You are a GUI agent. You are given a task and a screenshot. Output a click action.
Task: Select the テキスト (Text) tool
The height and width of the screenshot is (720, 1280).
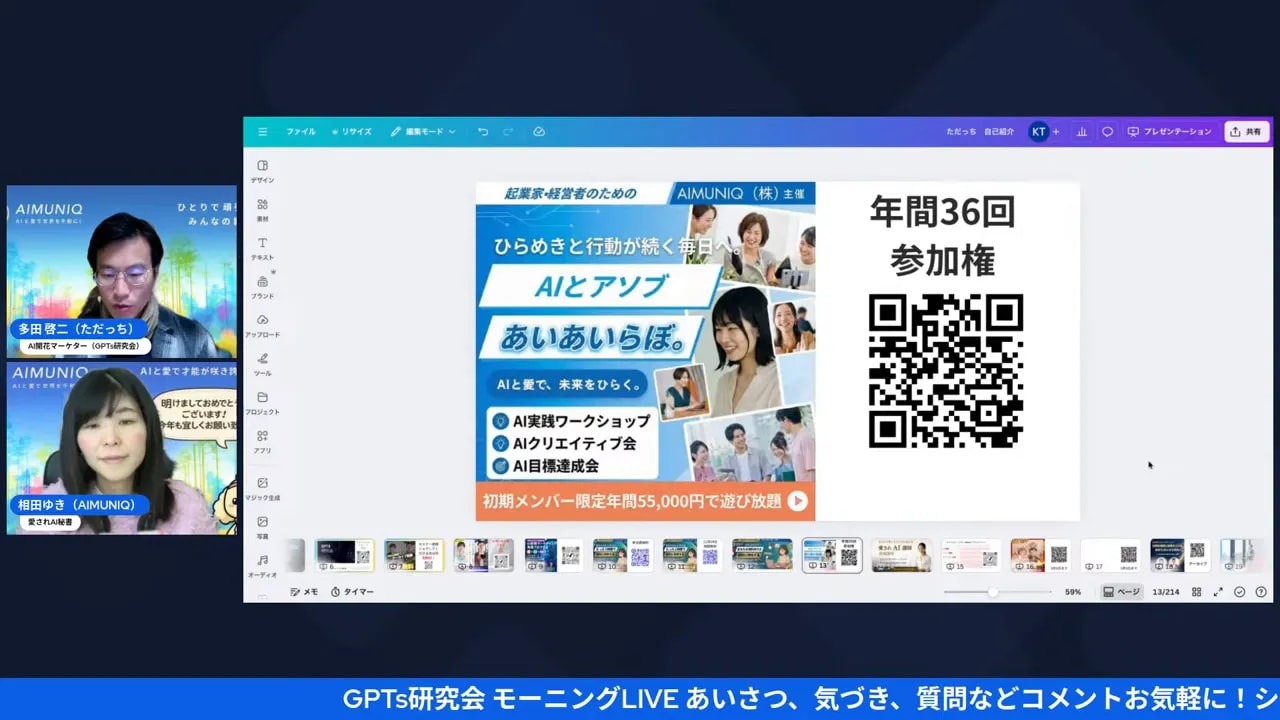pos(262,247)
